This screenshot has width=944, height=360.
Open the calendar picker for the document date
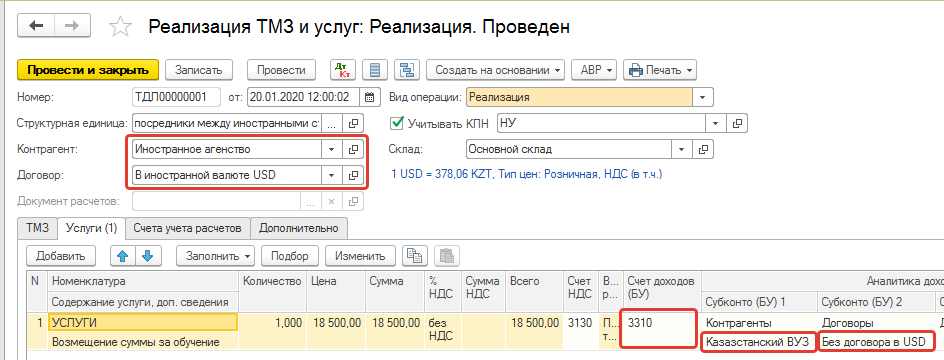coord(370,97)
